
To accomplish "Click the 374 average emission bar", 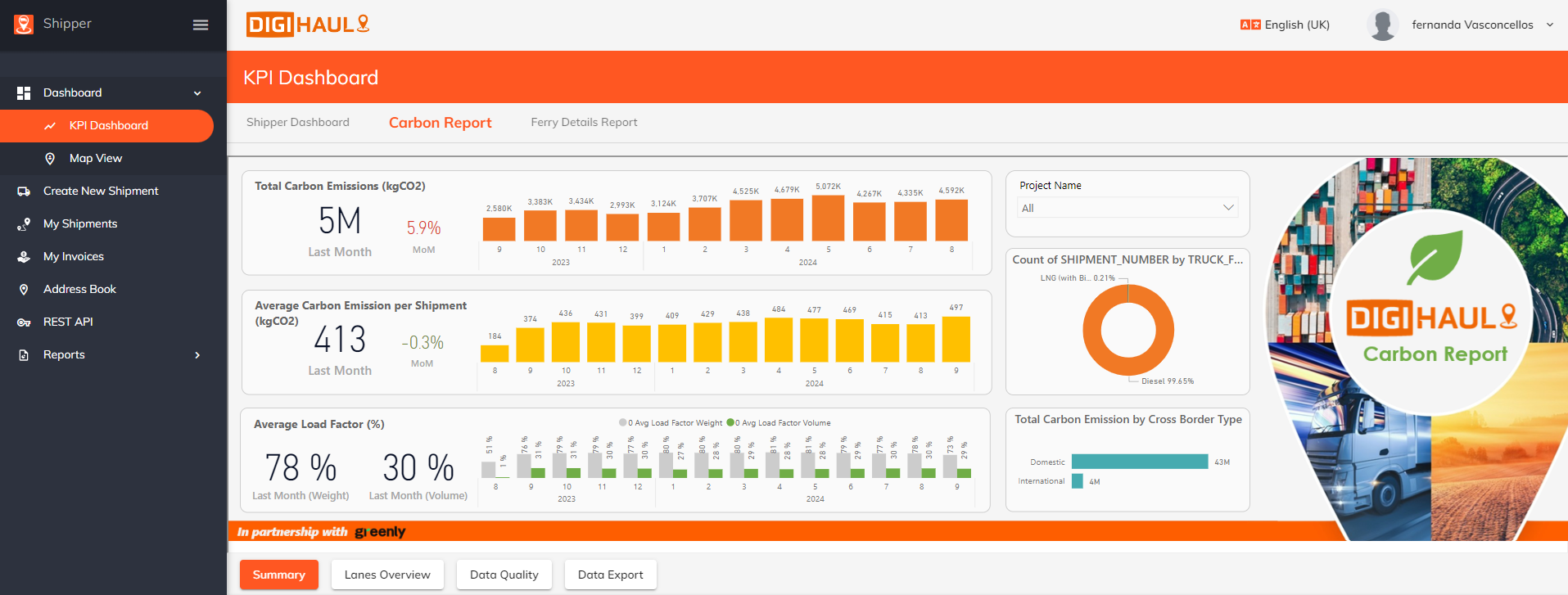I will [x=530, y=345].
